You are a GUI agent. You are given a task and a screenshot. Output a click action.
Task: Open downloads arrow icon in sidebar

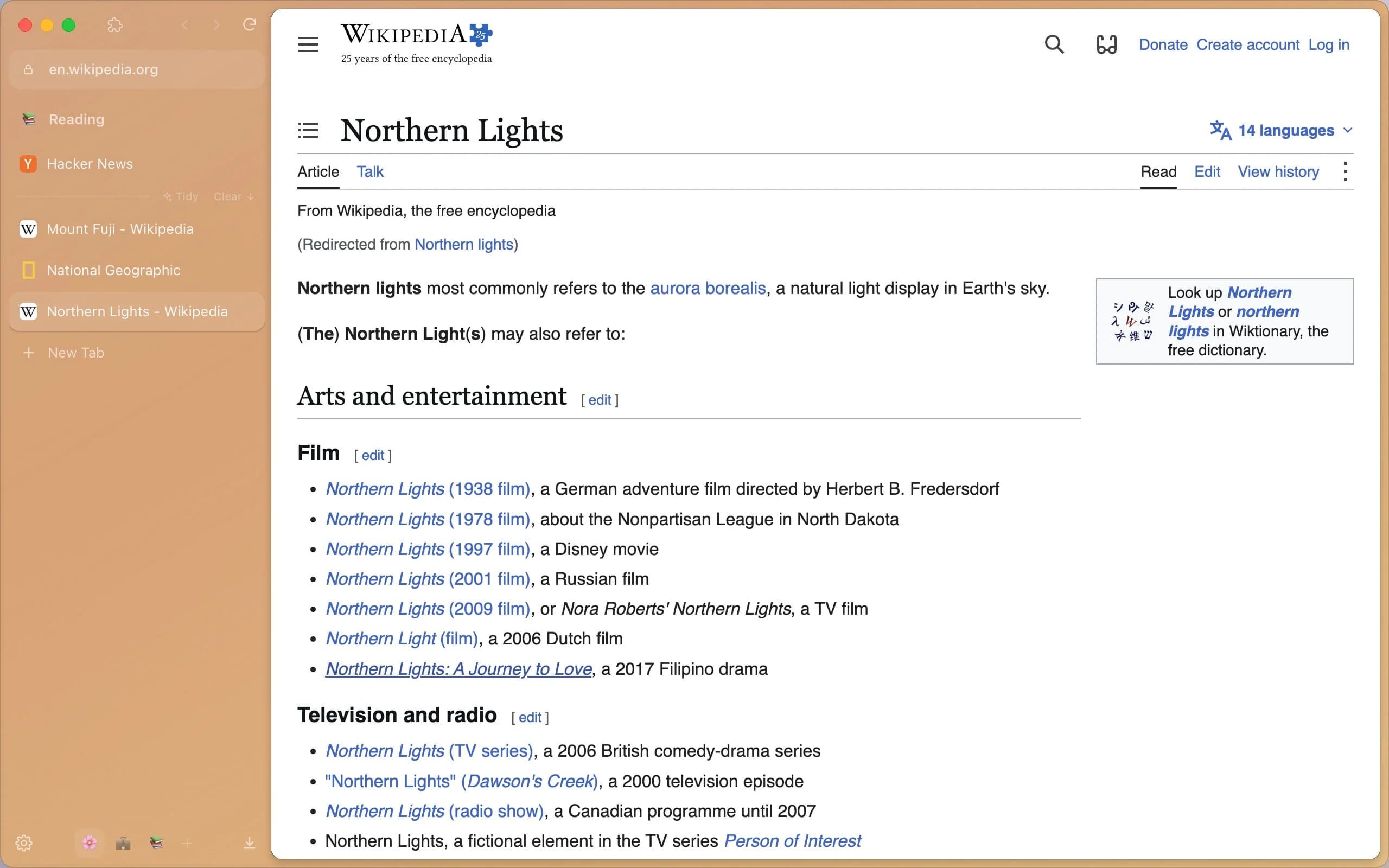249,843
